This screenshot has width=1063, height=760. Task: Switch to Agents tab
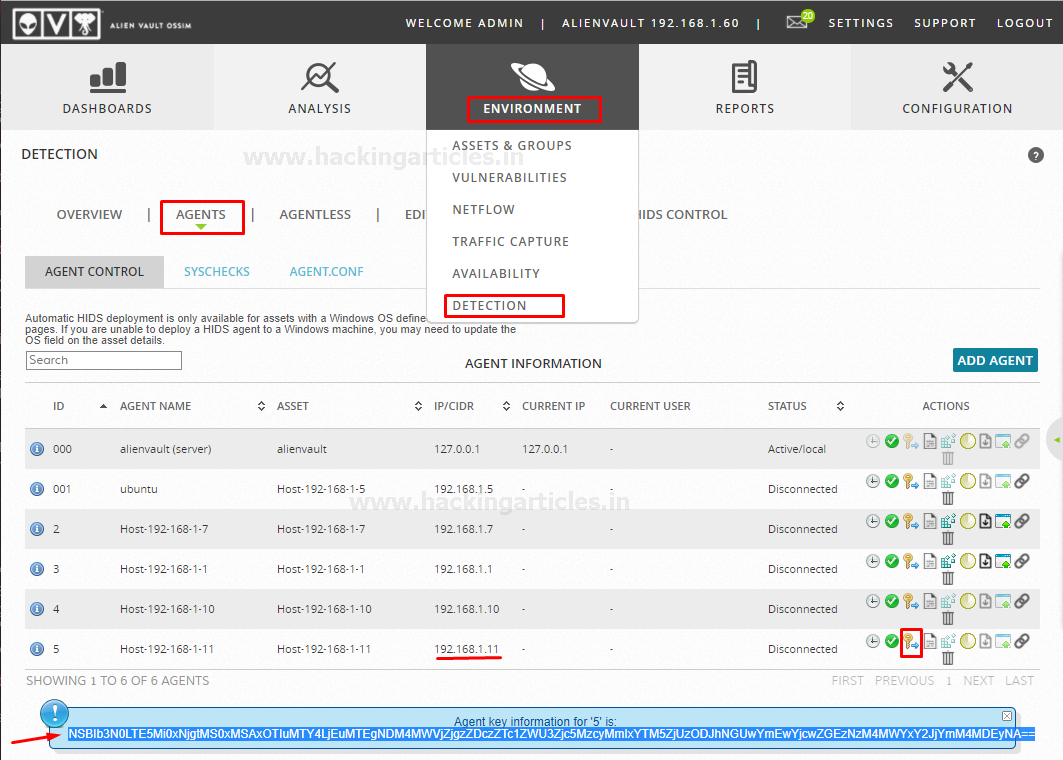(201, 214)
